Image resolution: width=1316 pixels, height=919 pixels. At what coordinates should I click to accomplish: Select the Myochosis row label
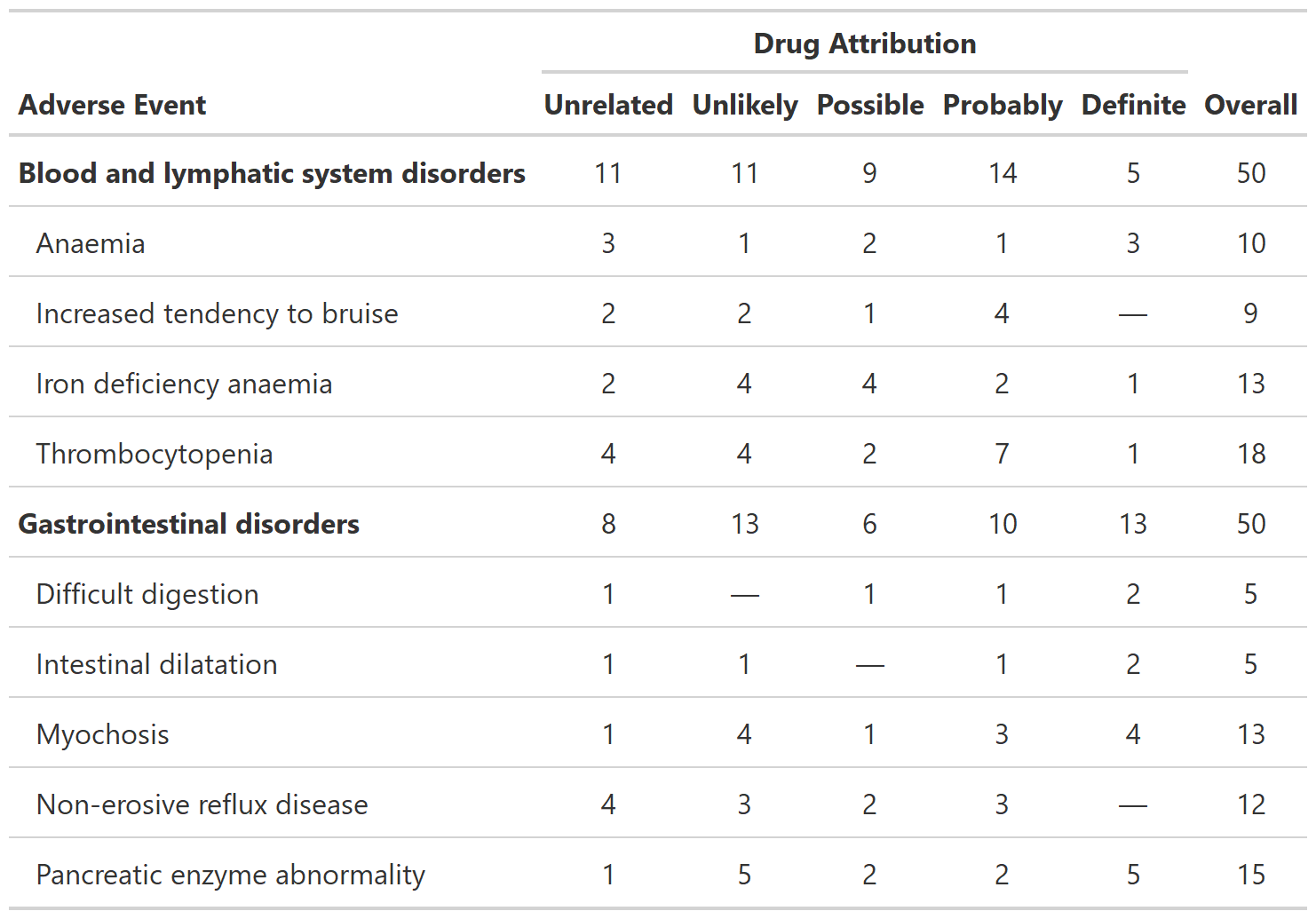click(102, 734)
